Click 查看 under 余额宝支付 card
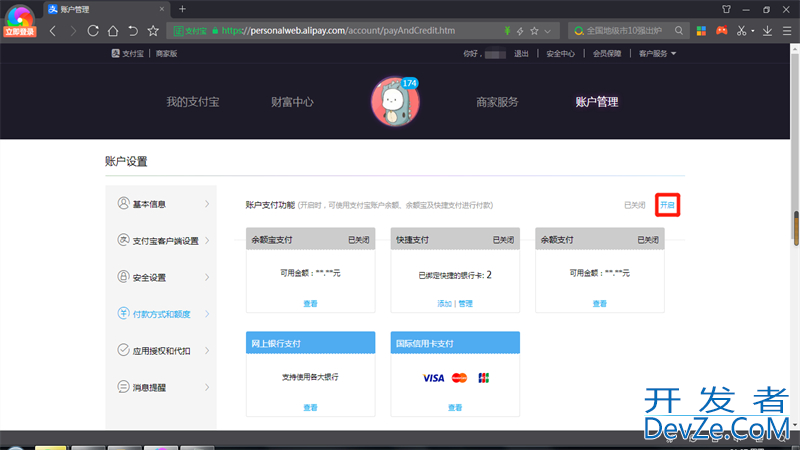This screenshot has height=450, width=800. (310, 304)
